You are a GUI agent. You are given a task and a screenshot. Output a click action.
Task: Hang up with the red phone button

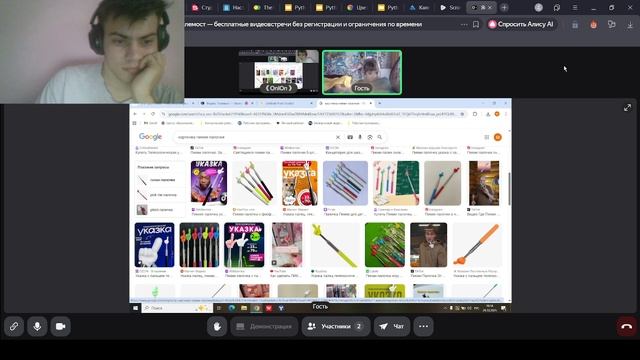coord(627,327)
